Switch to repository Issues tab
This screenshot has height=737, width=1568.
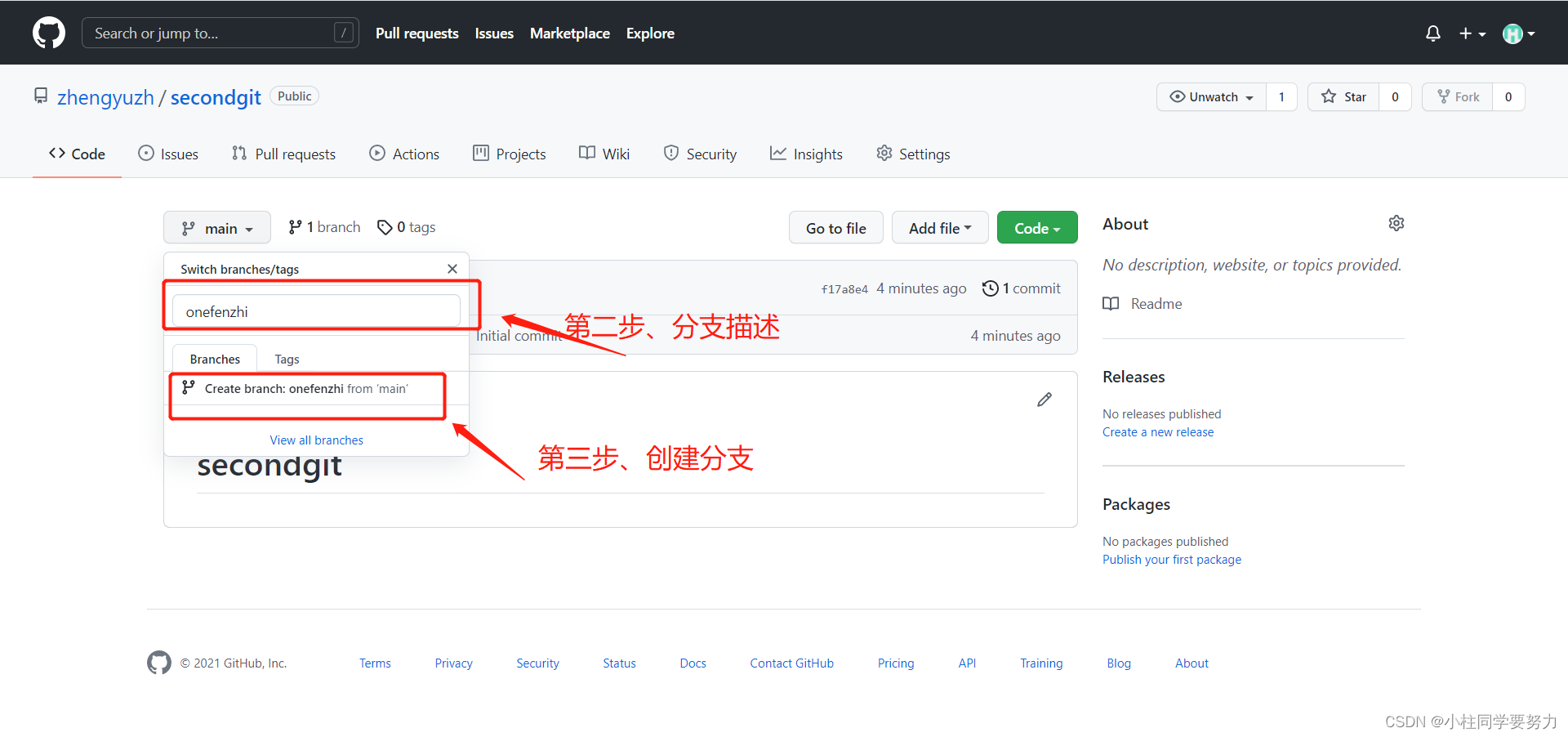(x=168, y=154)
